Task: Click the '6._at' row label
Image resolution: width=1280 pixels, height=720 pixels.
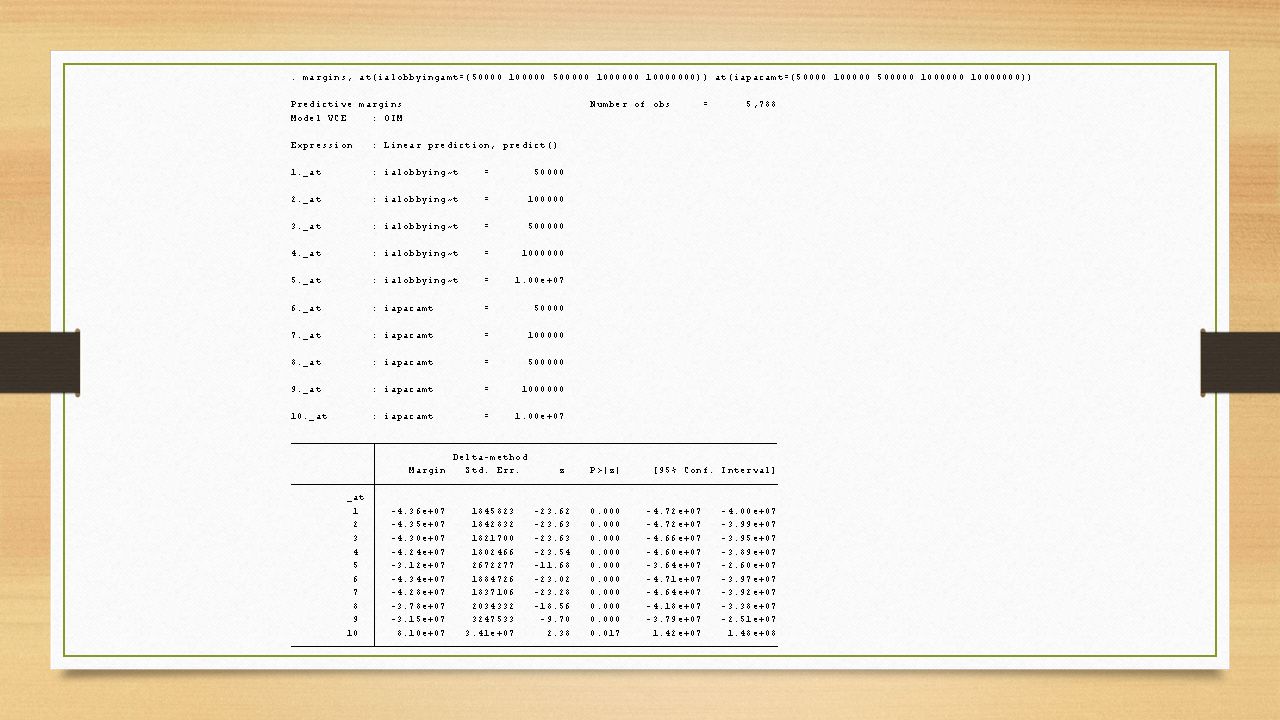Action: click(x=306, y=308)
